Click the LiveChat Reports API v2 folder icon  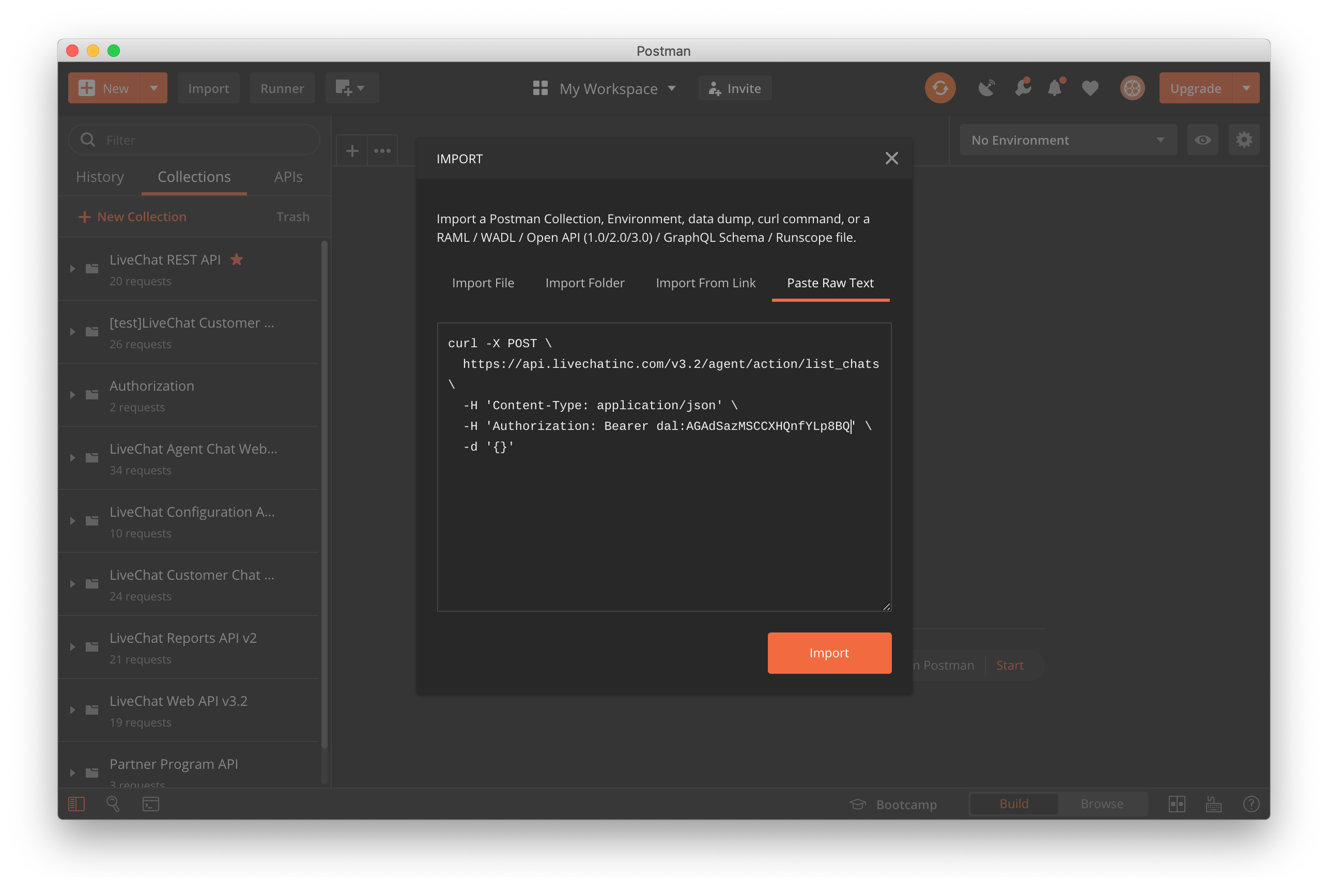[x=92, y=647]
